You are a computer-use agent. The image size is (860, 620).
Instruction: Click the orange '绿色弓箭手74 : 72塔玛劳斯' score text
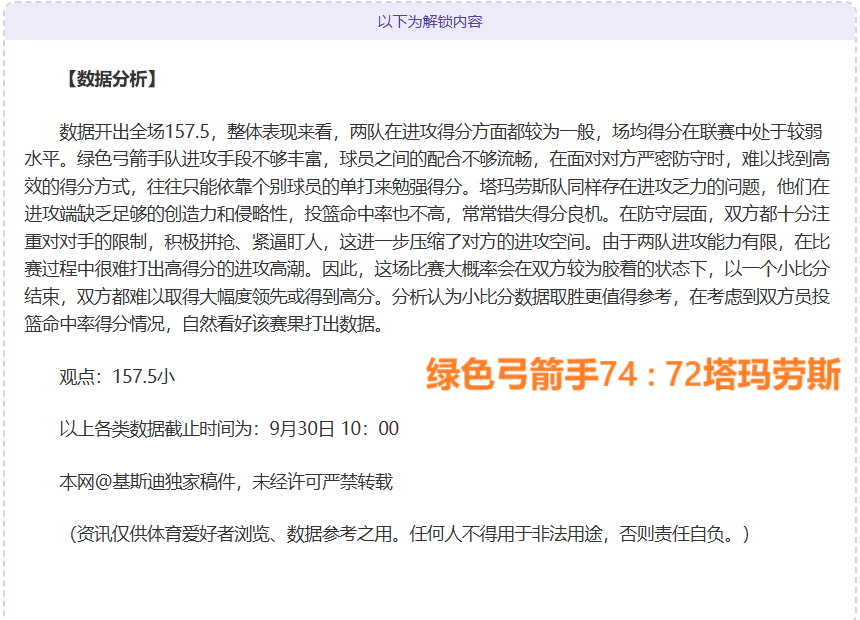633,374
